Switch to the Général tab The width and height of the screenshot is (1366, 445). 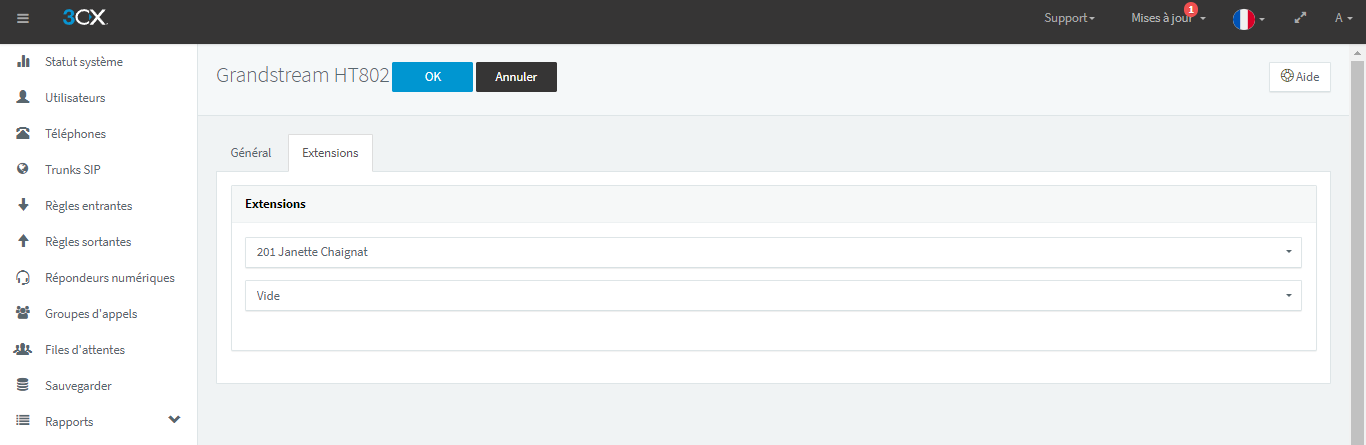(251, 153)
